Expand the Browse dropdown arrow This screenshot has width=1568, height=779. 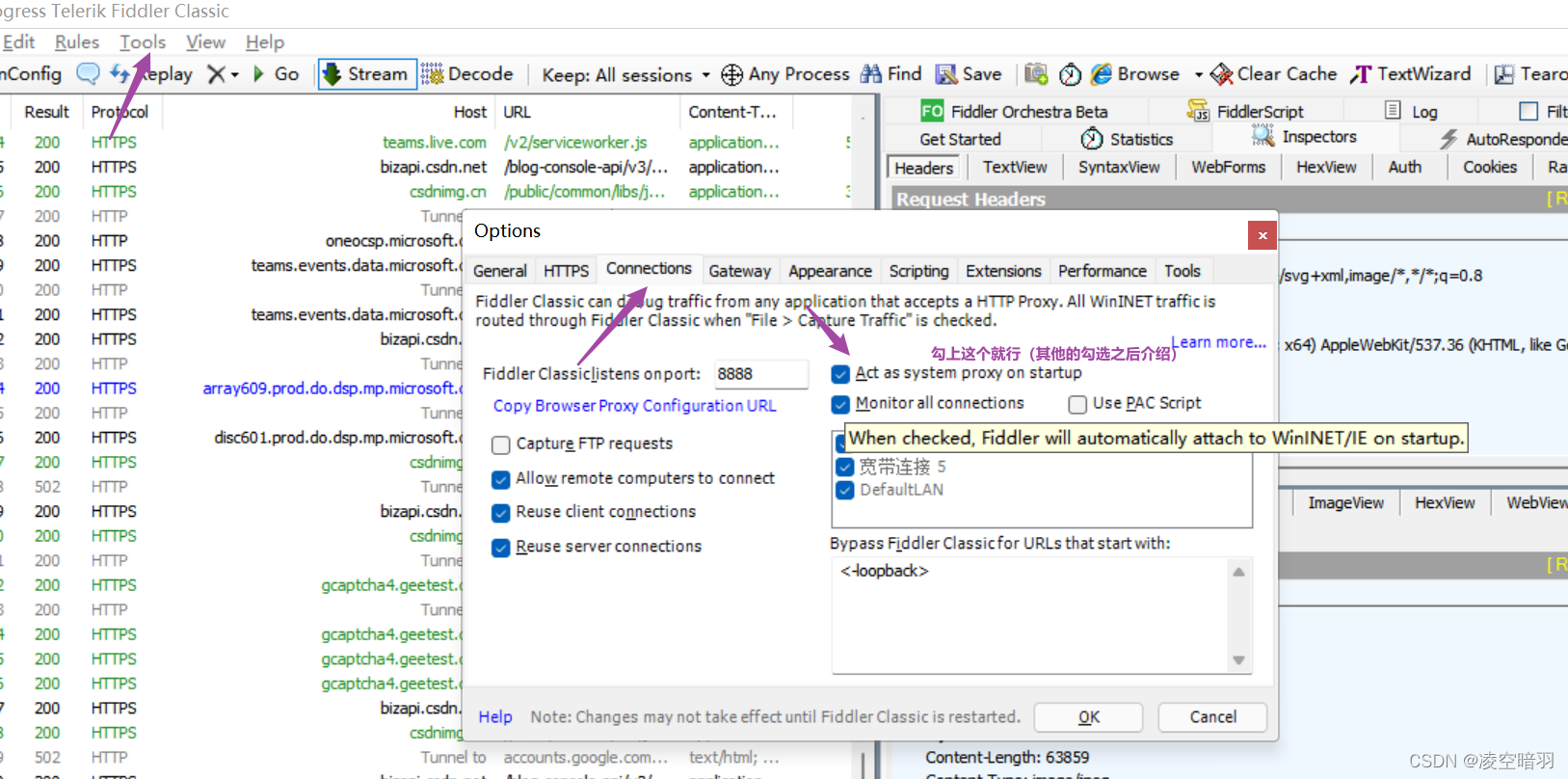1199,74
